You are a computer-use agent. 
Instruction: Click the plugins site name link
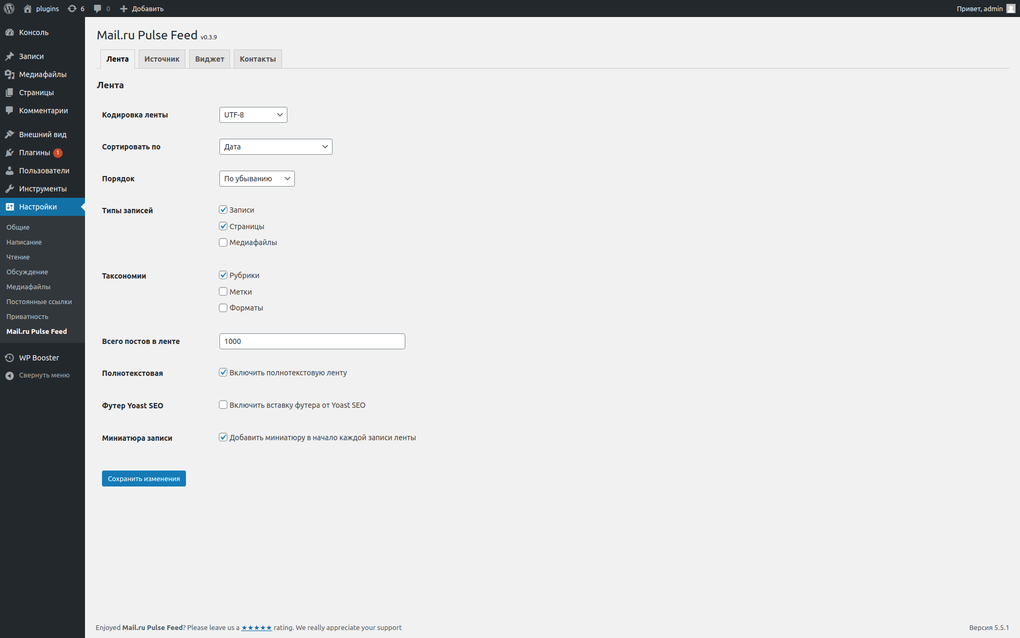pyautogui.click(x=47, y=8)
